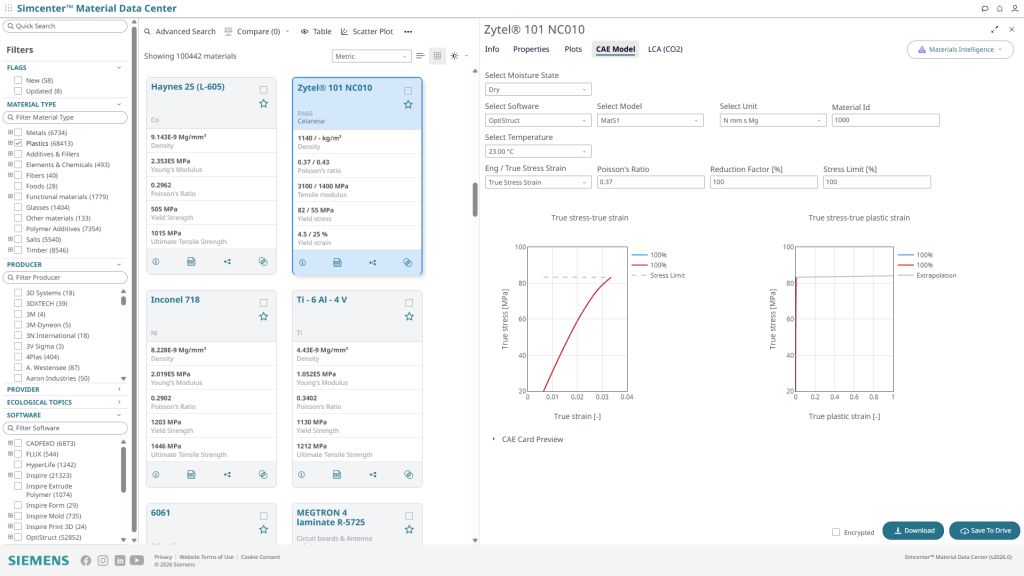Open the Select Model MatS1 dropdown

coord(650,120)
